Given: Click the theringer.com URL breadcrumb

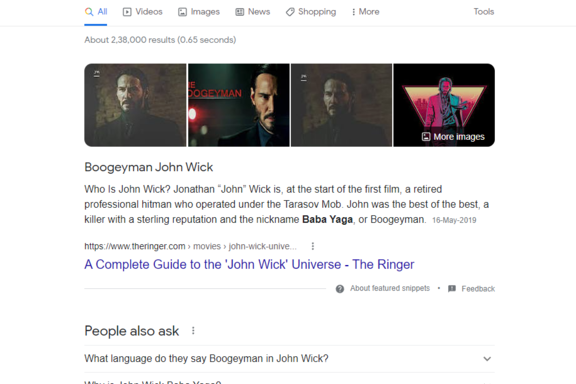Looking at the screenshot, I should pos(190,246).
